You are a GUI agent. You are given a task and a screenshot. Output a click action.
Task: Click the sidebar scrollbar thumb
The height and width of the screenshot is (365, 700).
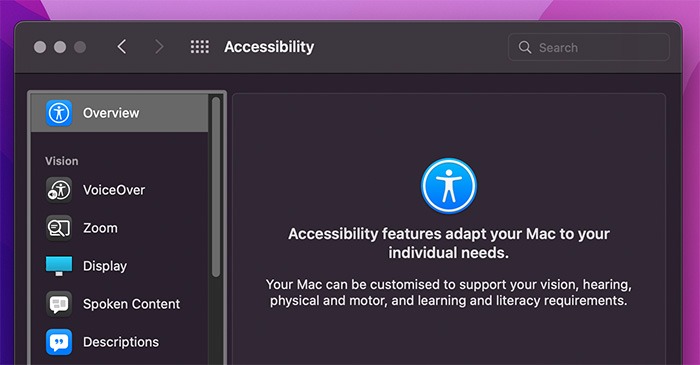216,187
